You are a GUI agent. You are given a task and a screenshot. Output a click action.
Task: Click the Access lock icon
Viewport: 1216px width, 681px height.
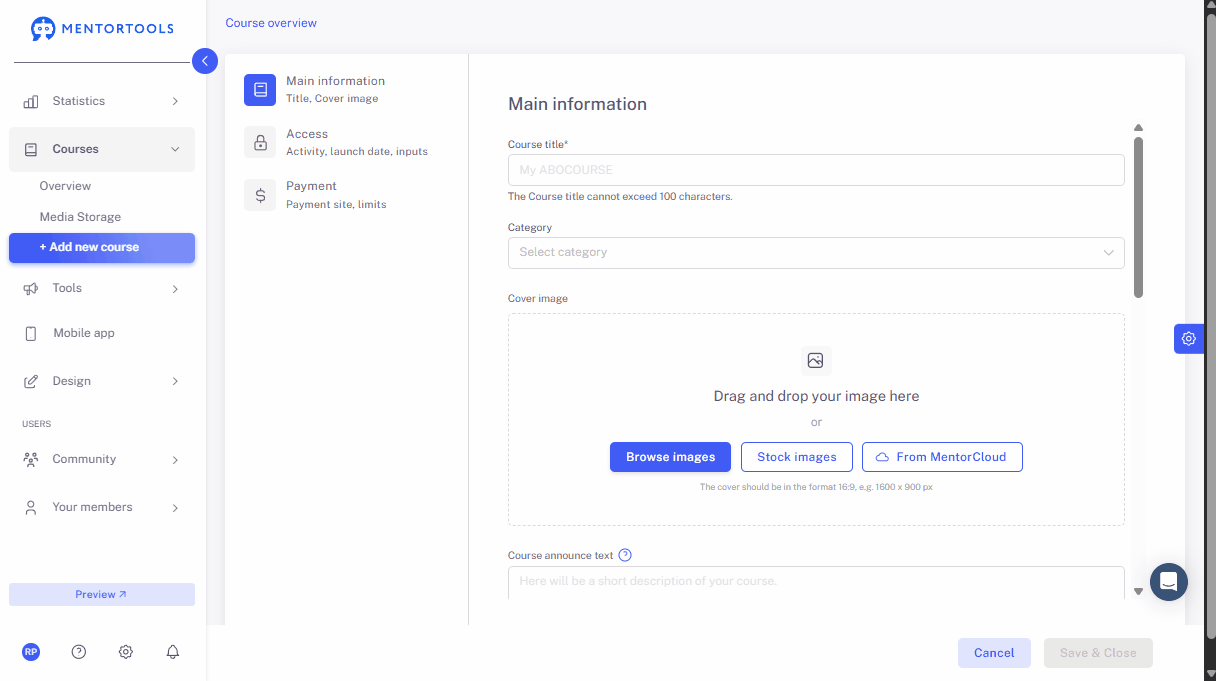[x=260, y=142]
